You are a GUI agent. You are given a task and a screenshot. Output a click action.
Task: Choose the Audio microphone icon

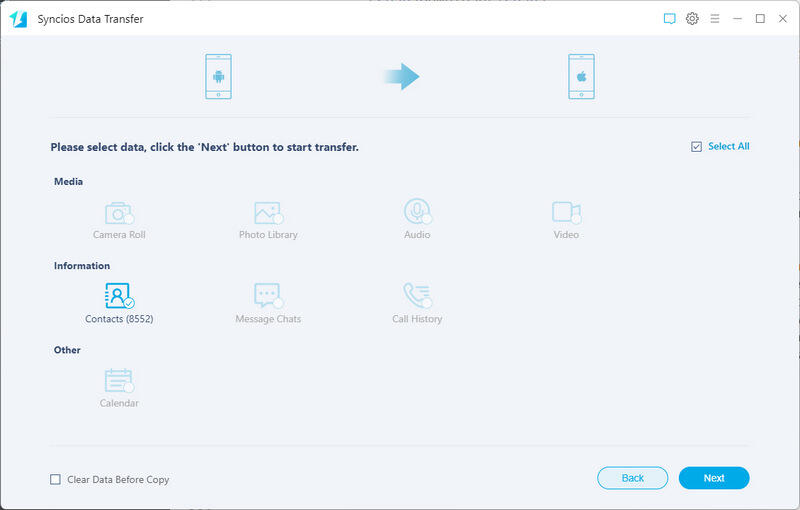coord(417,212)
